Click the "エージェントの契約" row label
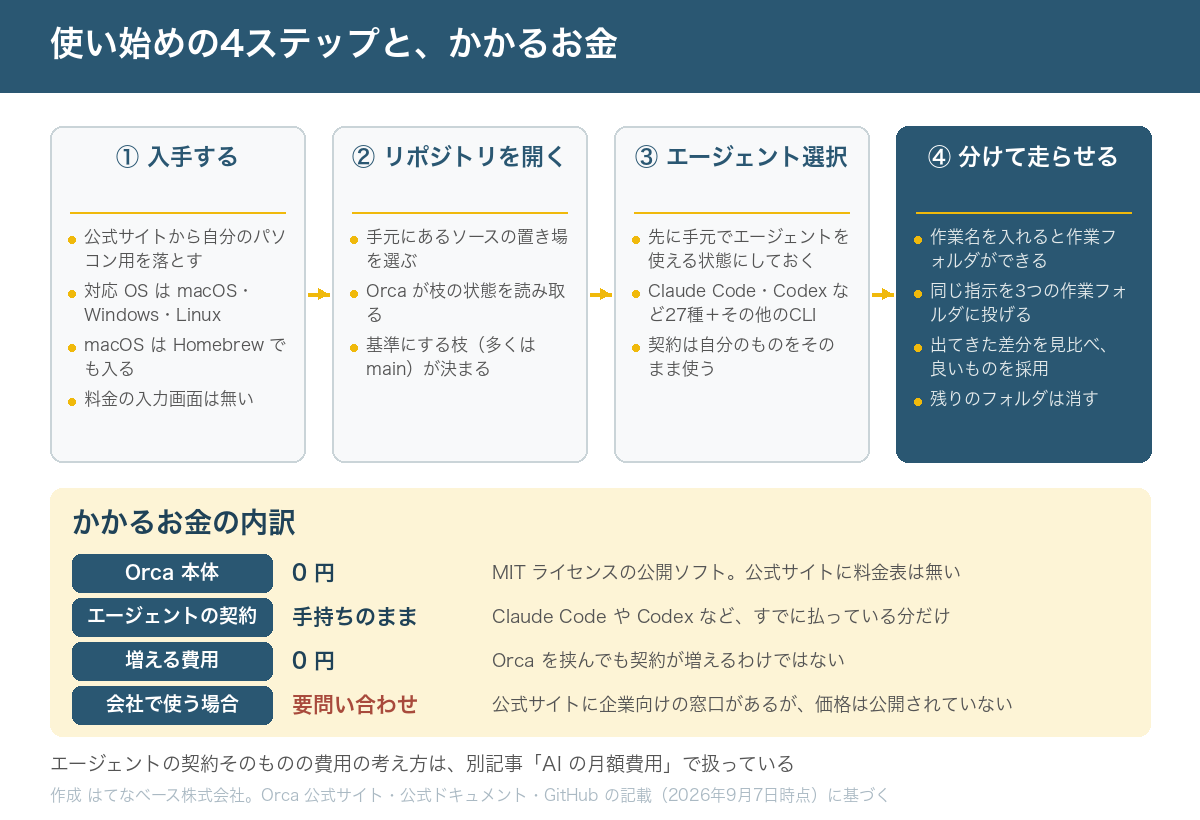 pos(172,617)
